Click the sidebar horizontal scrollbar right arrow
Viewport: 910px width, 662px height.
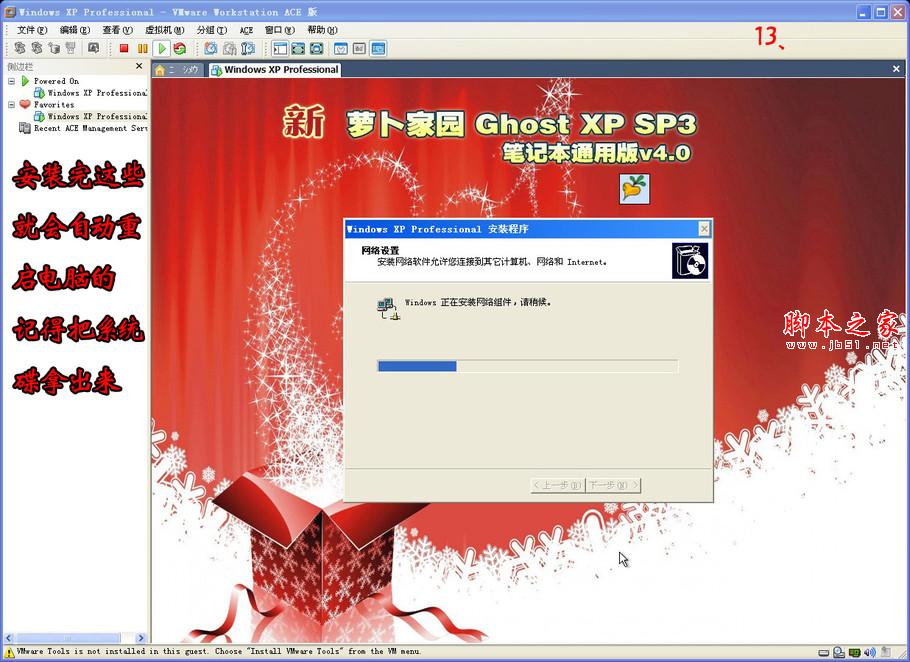pyautogui.click(x=140, y=638)
